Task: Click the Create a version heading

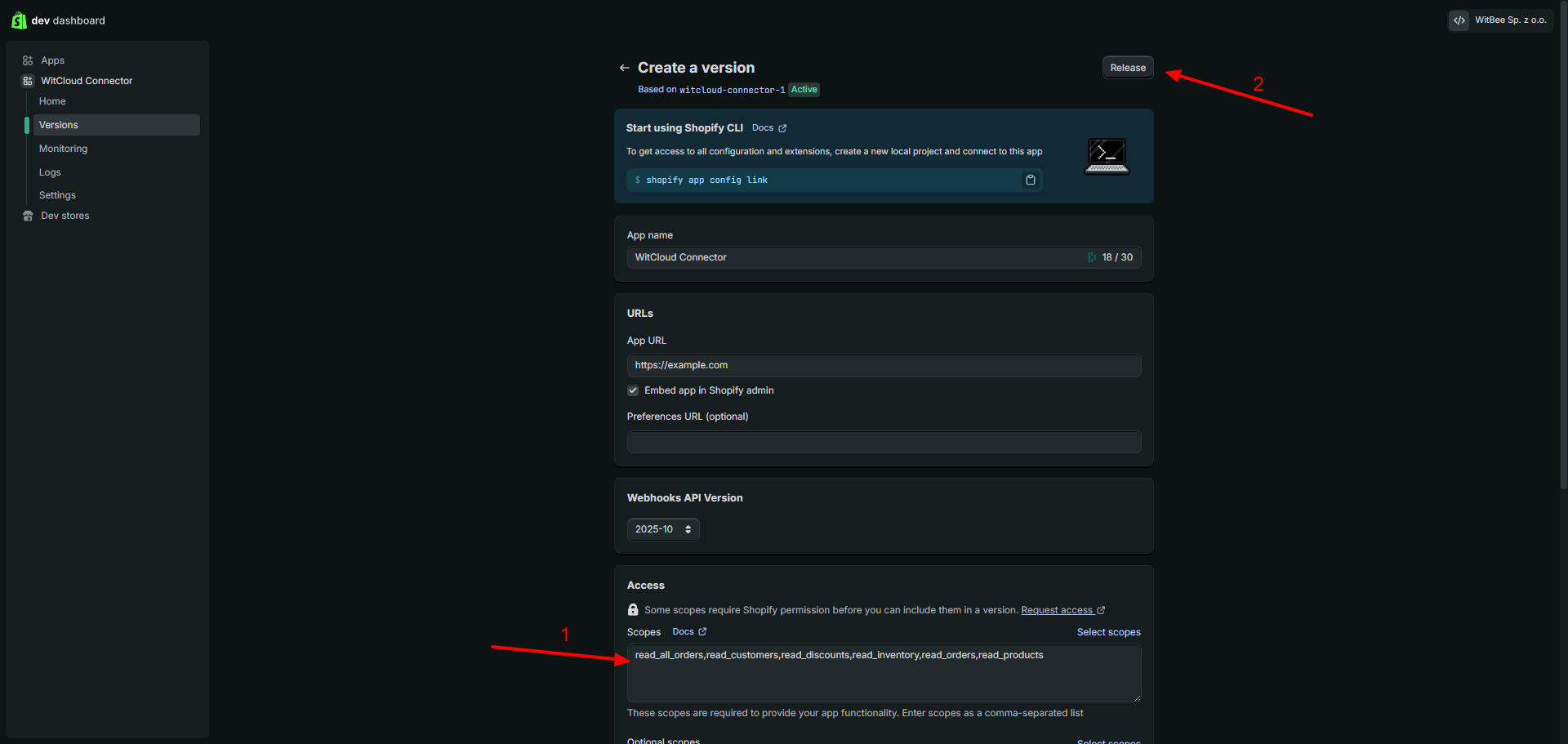Action: click(x=696, y=68)
